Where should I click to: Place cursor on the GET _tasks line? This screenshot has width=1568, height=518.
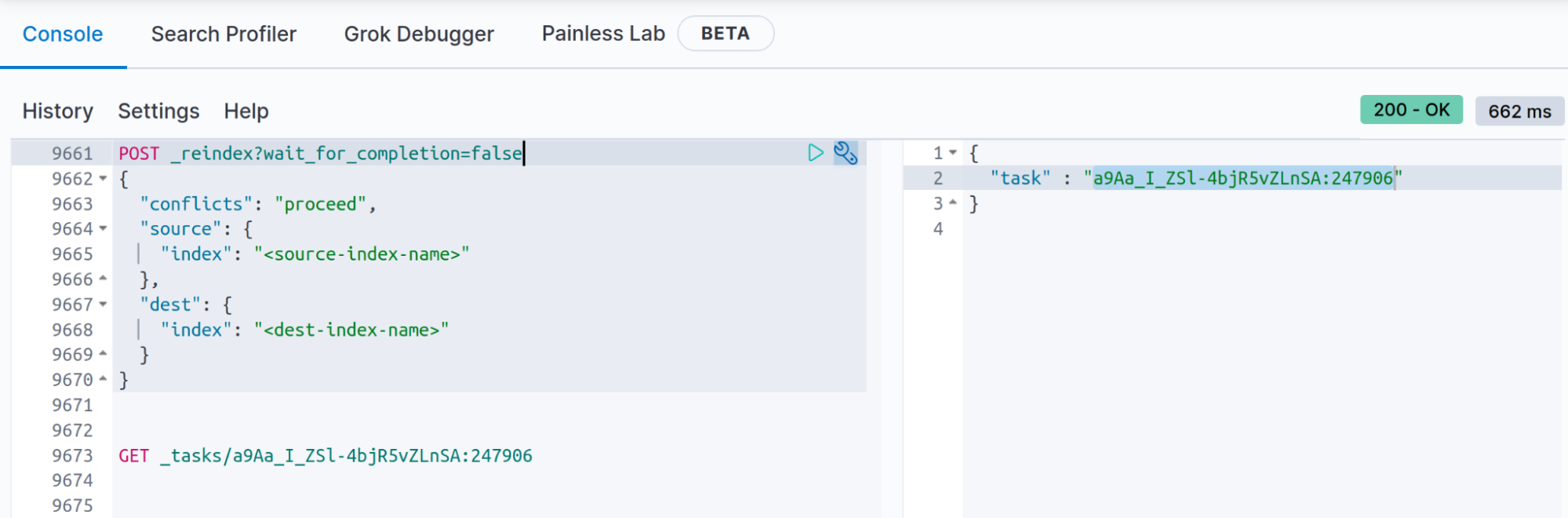click(x=326, y=456)
